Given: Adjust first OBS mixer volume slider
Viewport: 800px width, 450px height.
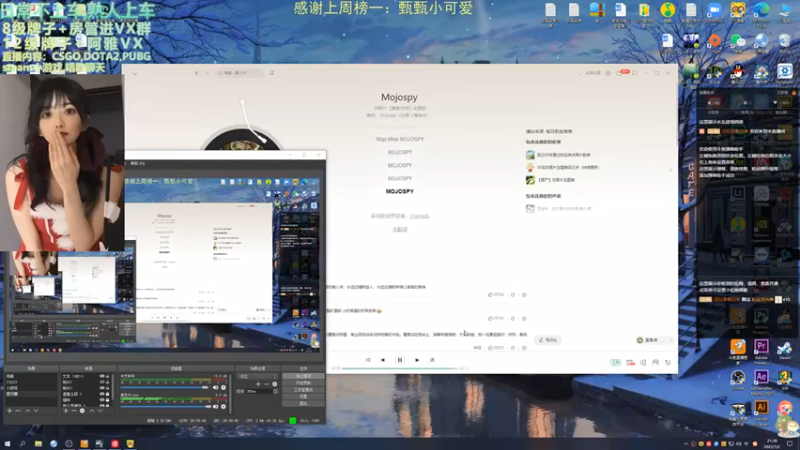Looking at the screenshot, I should [164, 387].
